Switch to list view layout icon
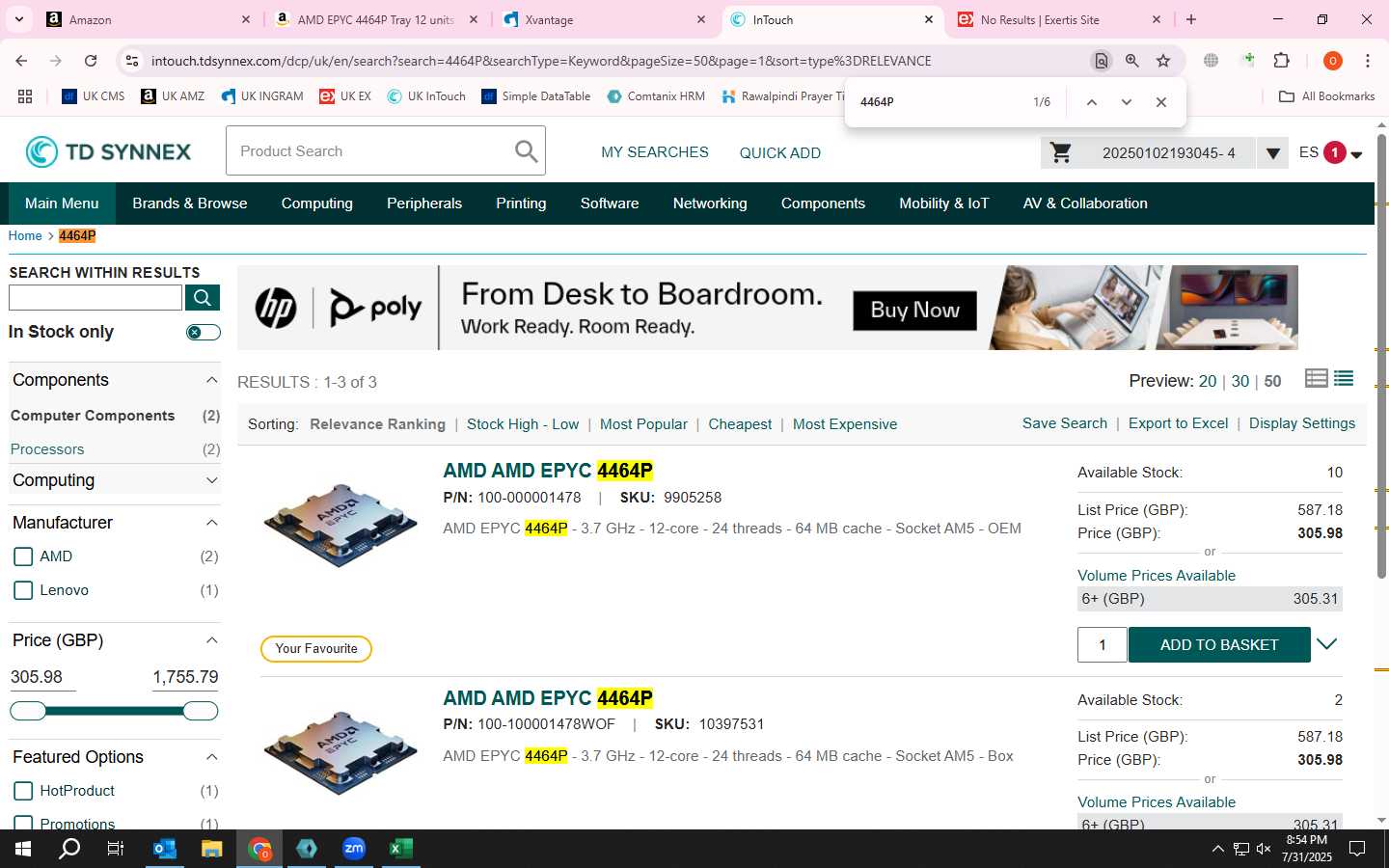The width and height of the screenshot is (1389, 868). point(1344,378)
